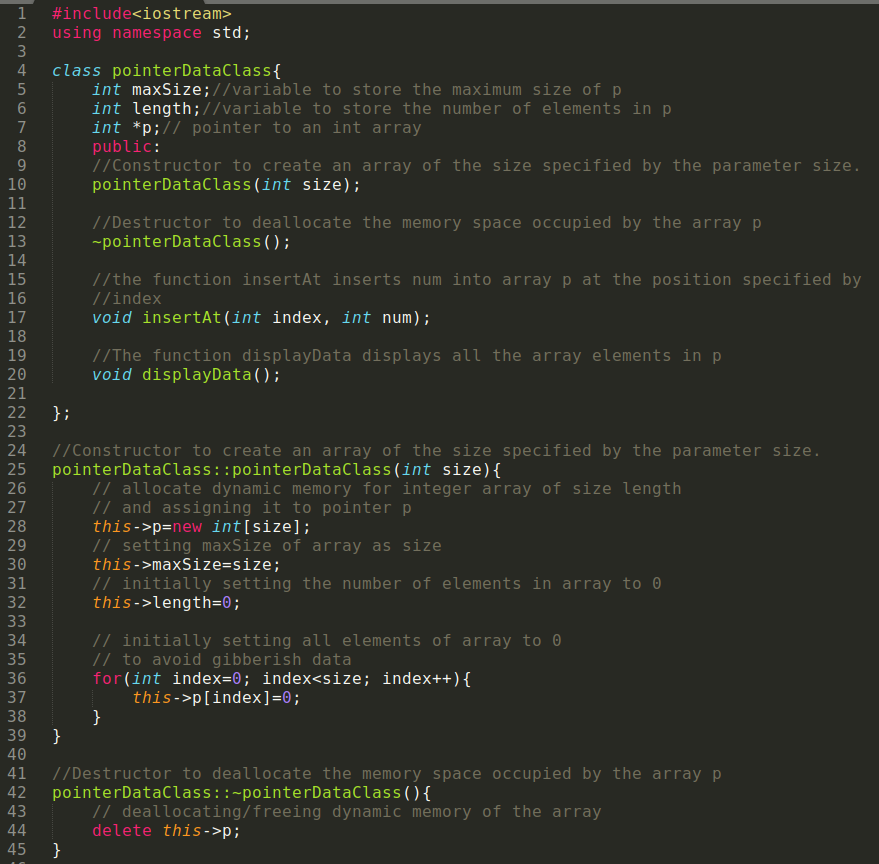Click the 'int *p;' pointer declaration

(x=127, y=128)
